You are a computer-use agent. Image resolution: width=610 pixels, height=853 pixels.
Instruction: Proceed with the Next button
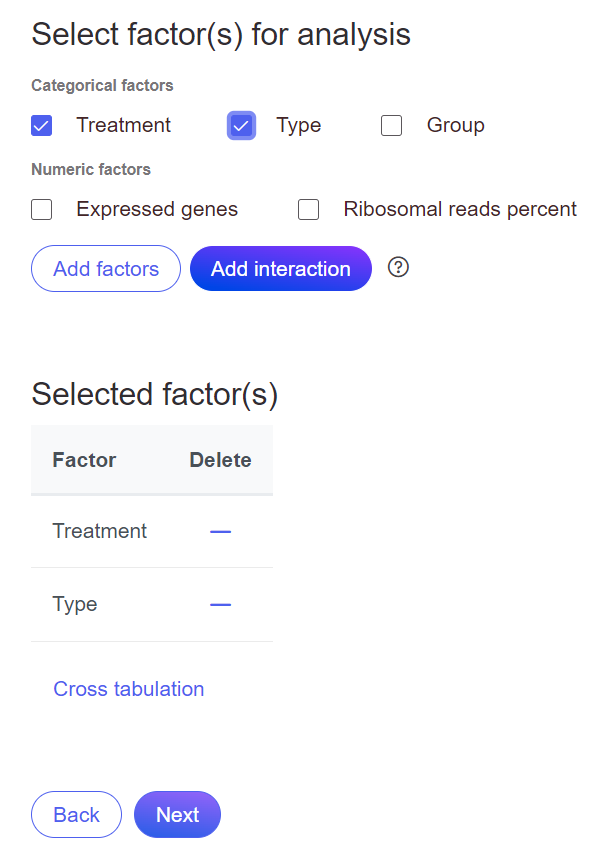click(177, 815)
